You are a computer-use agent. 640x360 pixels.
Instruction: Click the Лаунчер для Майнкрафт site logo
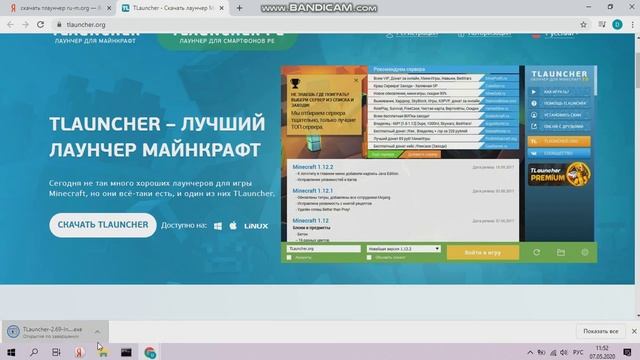pyautogui.click(x=96, y=38)
